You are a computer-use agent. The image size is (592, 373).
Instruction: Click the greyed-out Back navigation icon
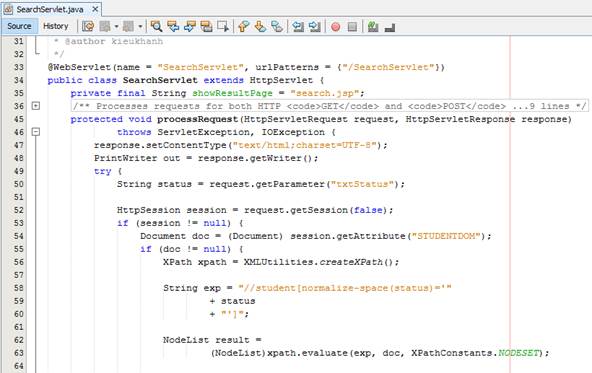point(105,26)
